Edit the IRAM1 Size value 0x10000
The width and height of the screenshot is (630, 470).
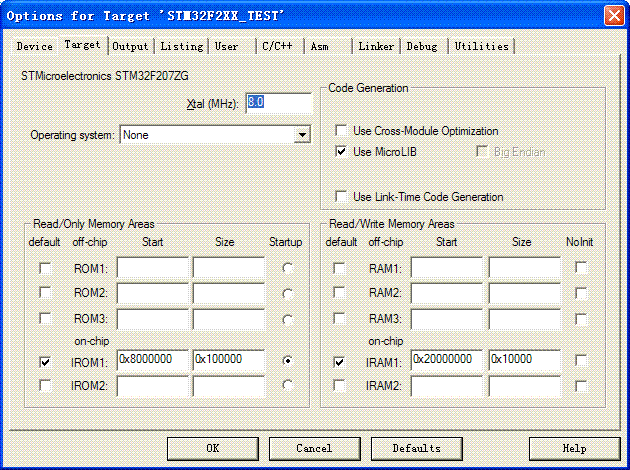pyautogui.click(x=525, y=360)
